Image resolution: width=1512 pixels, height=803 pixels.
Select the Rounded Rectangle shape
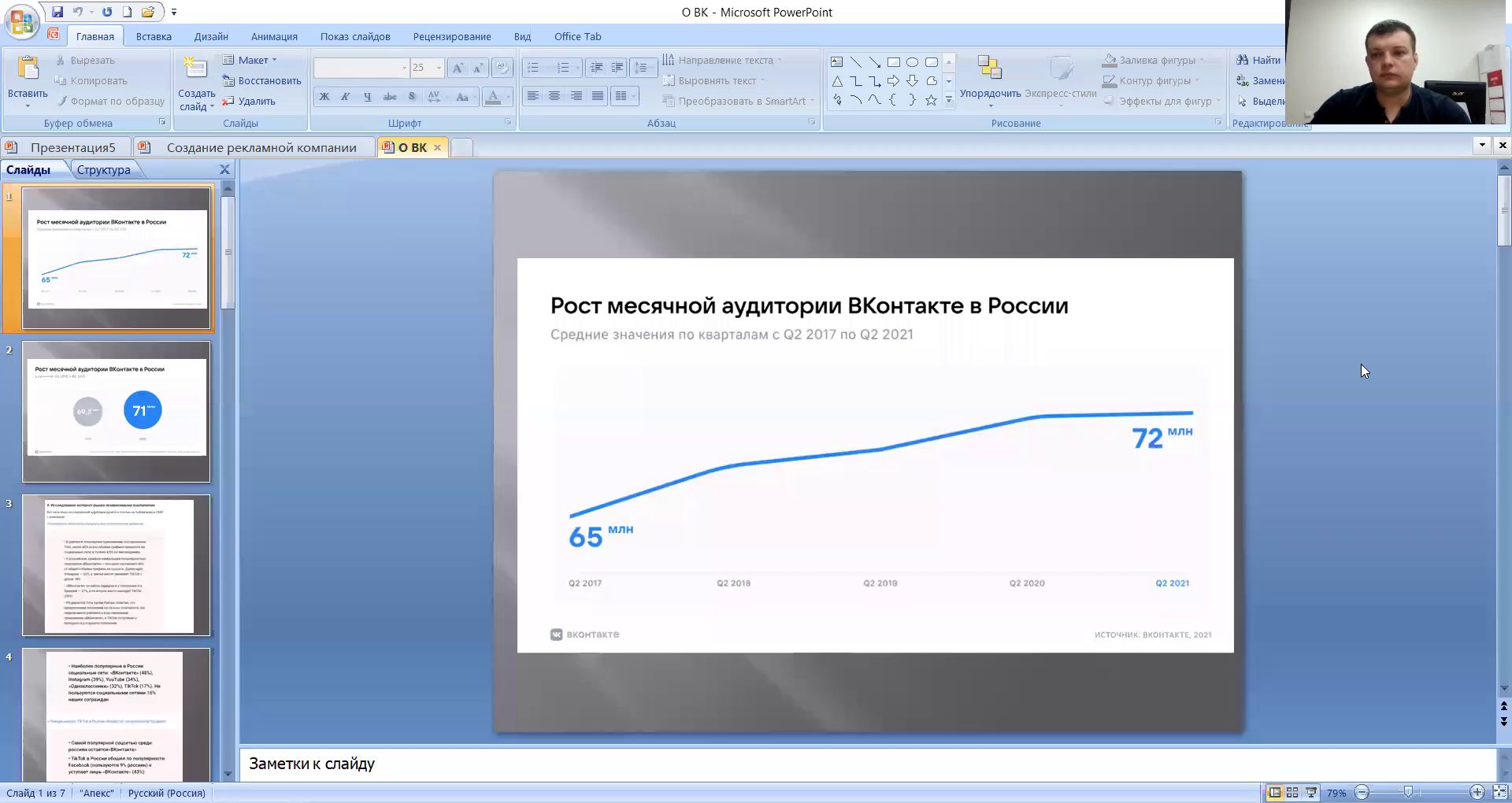coord(931,62)
